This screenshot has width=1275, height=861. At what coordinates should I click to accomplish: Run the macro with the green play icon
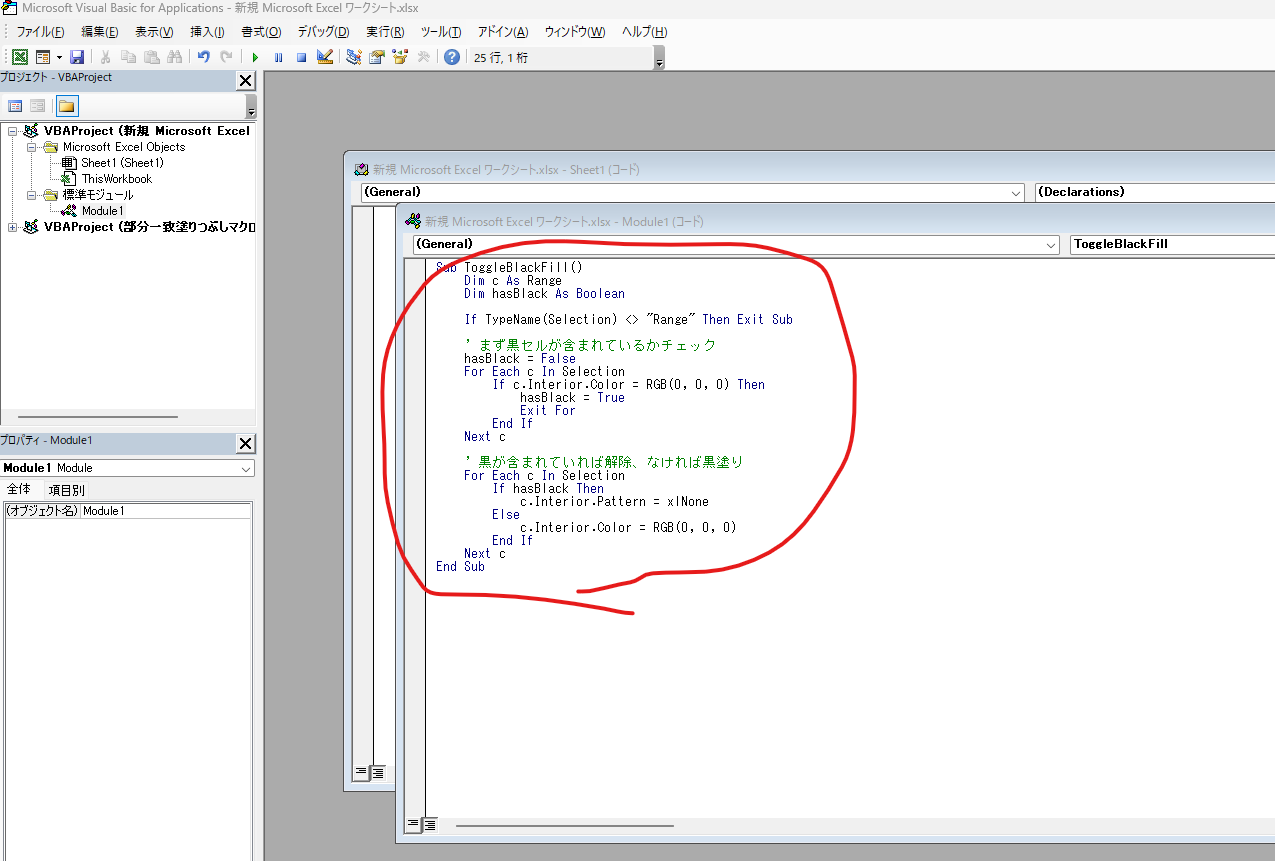tap(255, 57)
